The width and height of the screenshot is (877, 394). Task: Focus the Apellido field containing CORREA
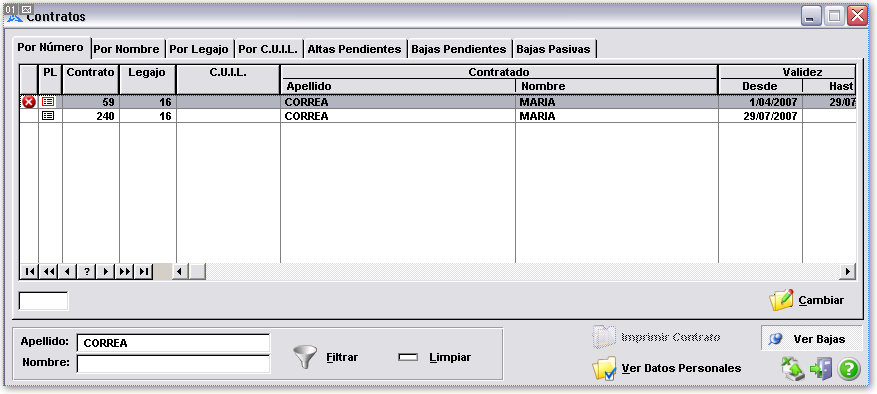click(x=173, y=343)
